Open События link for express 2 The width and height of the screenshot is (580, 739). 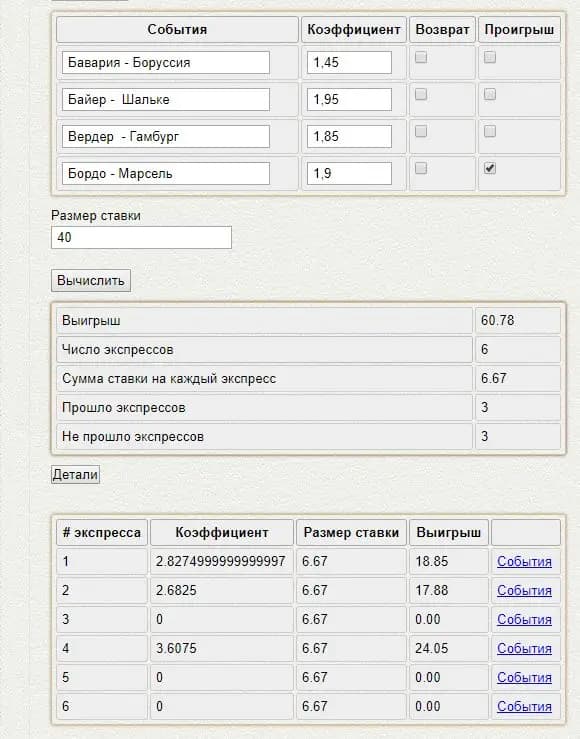[x=524, y=591]
